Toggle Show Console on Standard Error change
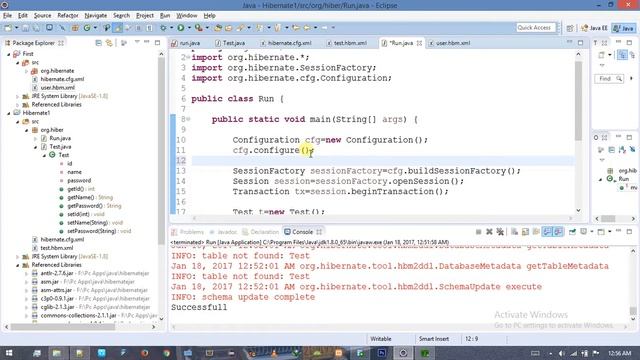 click(x=558, y=232)
